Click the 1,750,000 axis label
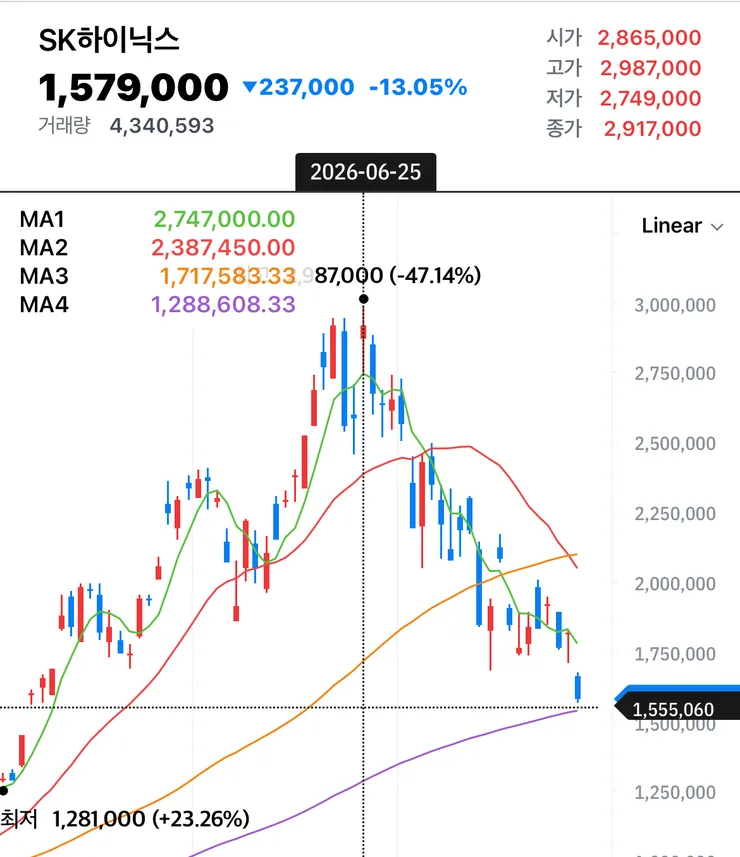Viewport: 740px width, 857px height. point(675,654)
